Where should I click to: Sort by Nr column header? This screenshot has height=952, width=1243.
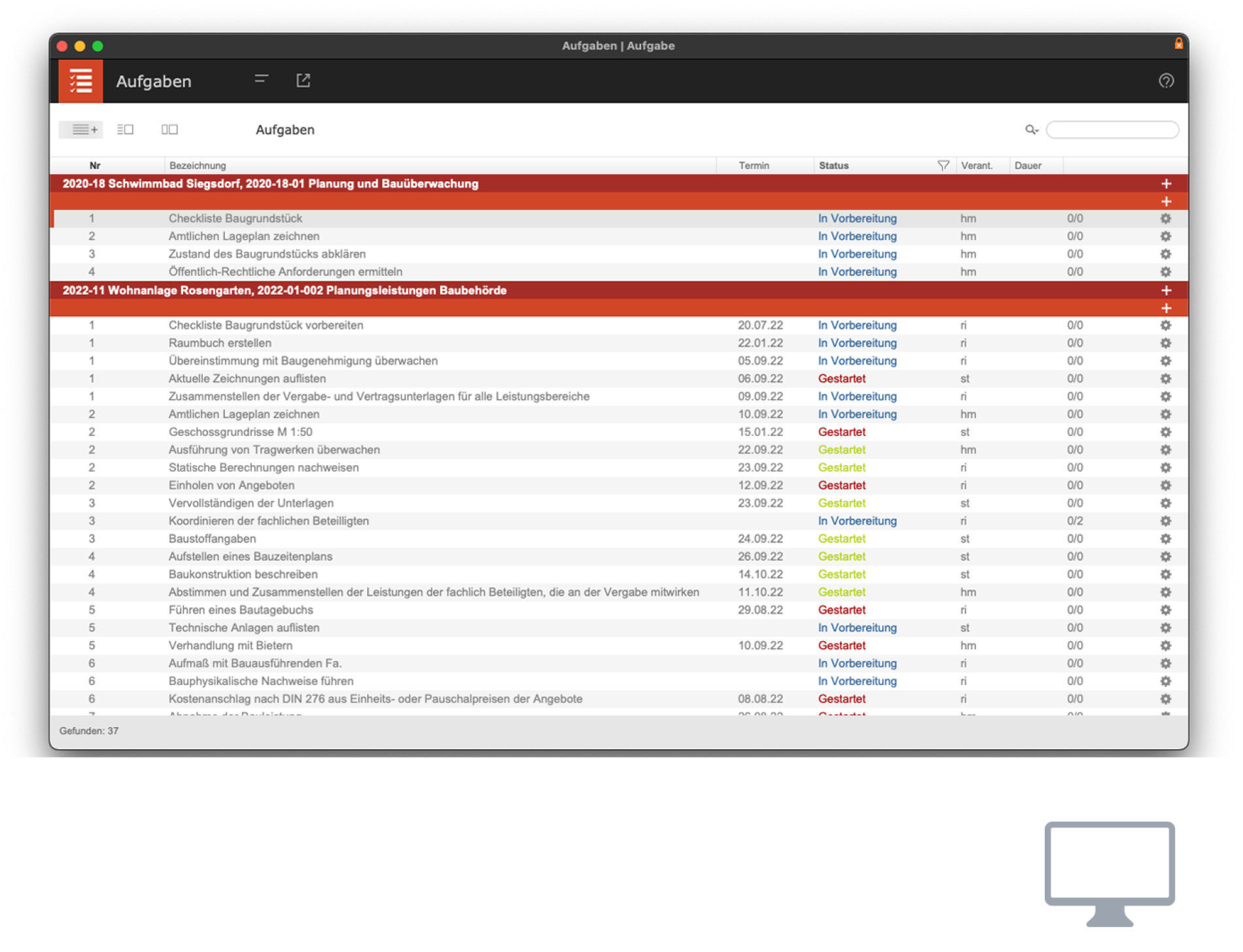coord(95,166)
